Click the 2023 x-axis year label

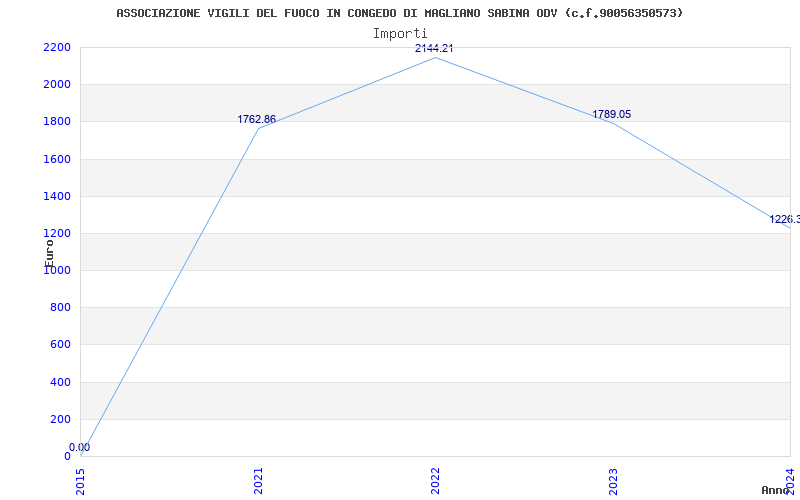(x=613, y=481)
